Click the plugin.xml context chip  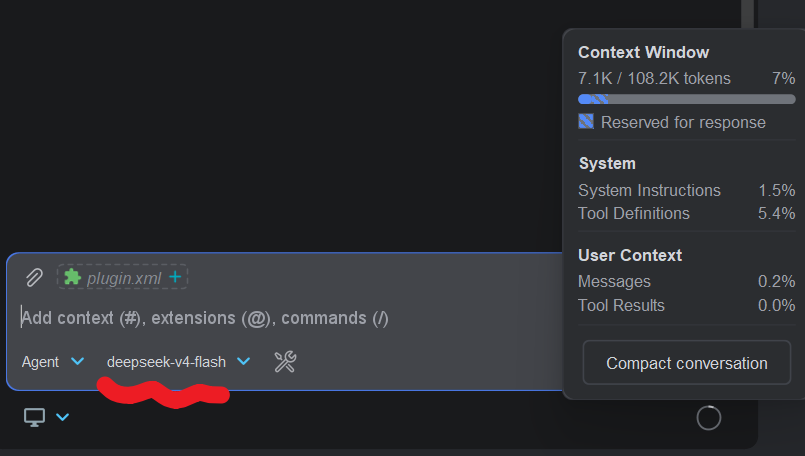(122, 277)
